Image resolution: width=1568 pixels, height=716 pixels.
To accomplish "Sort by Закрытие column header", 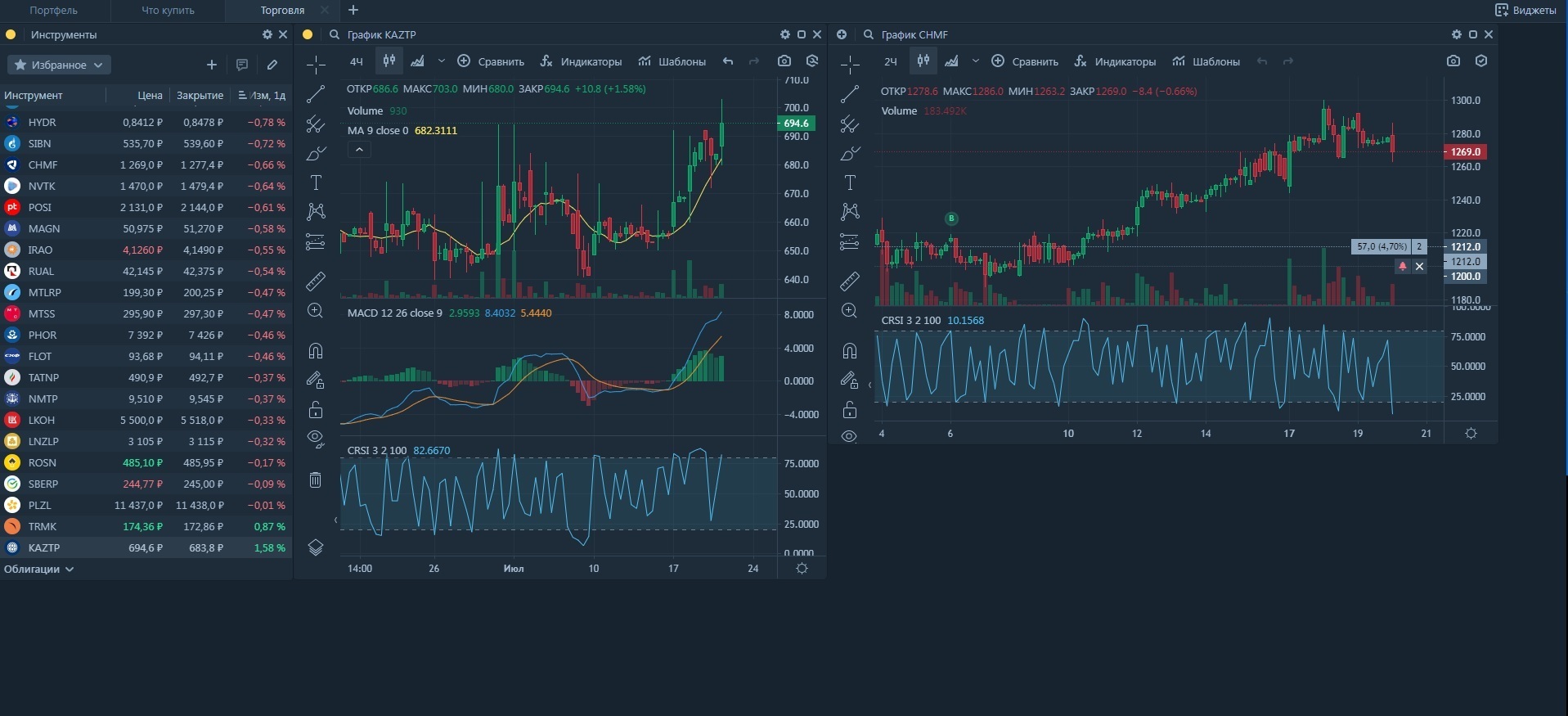I will click(200, 96).
